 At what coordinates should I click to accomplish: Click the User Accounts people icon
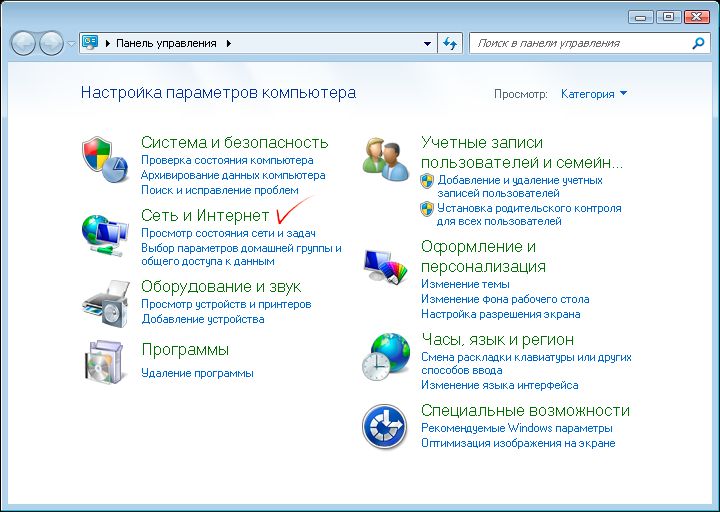click(385, 159)
